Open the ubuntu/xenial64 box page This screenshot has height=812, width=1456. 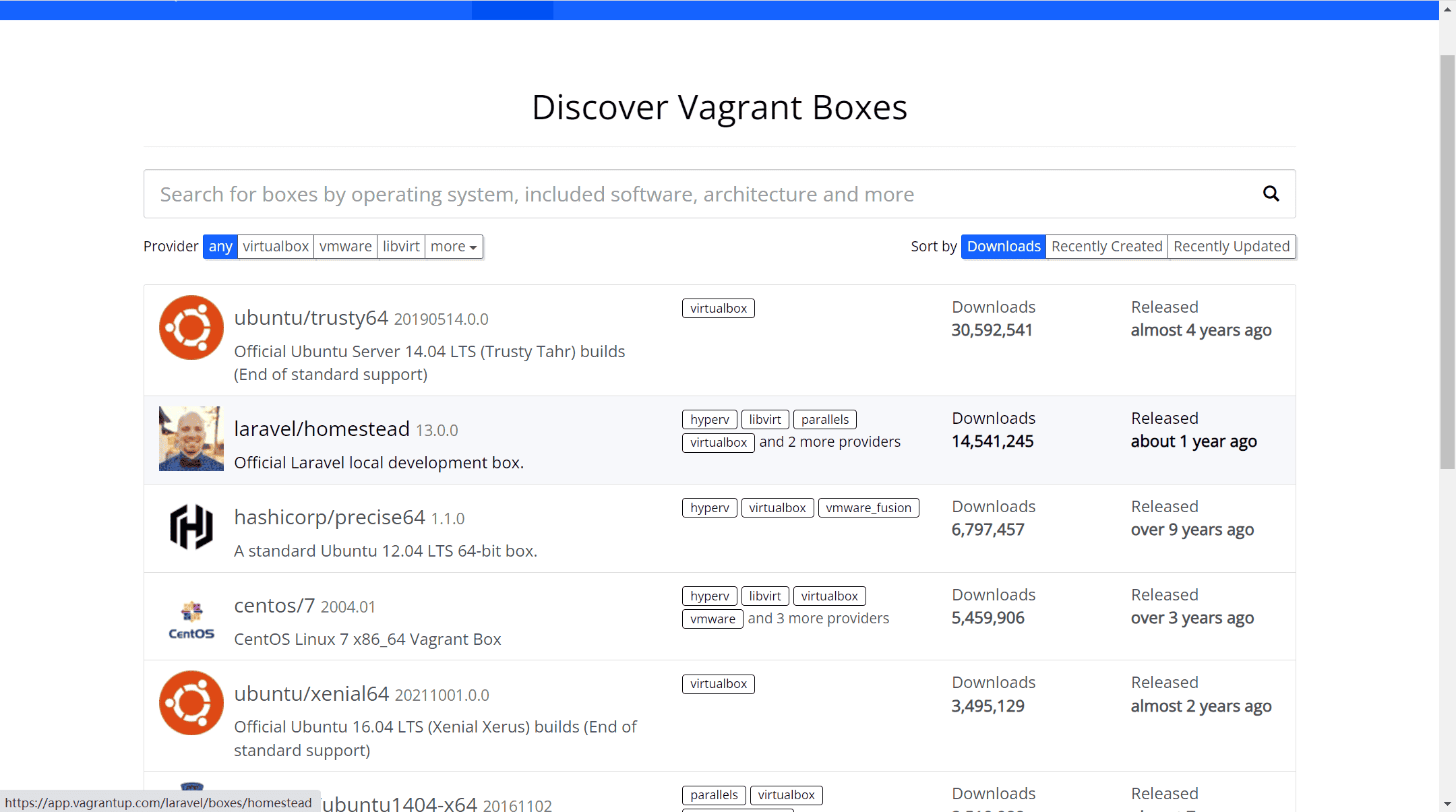coord(311,694)
